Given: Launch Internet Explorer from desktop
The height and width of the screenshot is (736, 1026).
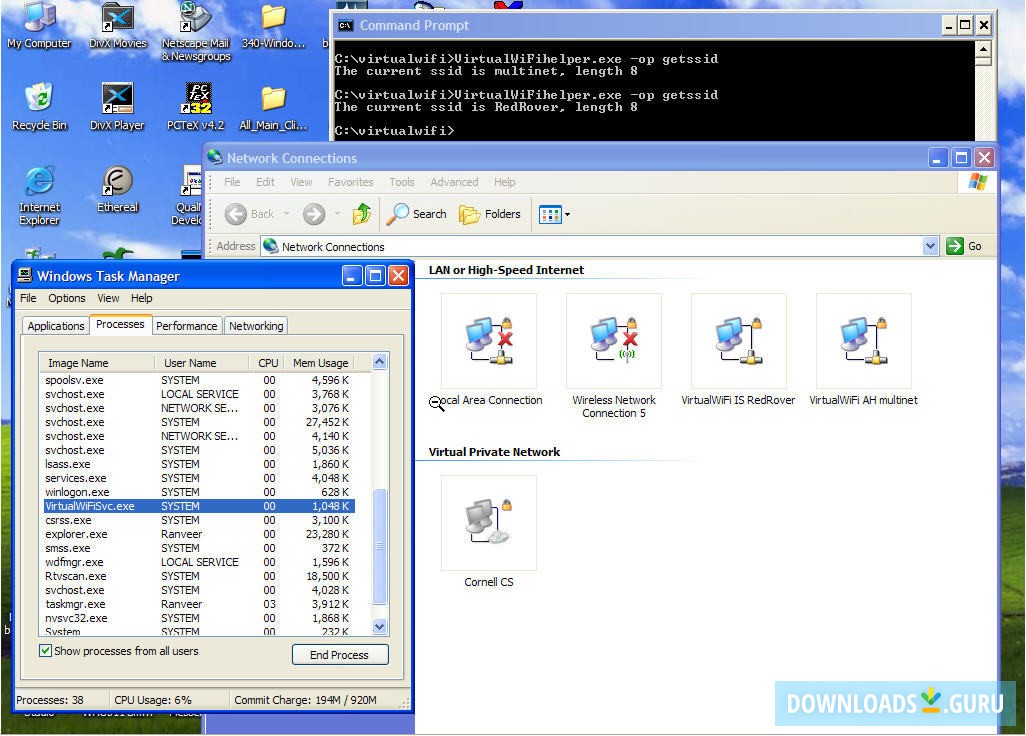Looking at the screenshot, I should pyautogui.click(x=39, y=196).
